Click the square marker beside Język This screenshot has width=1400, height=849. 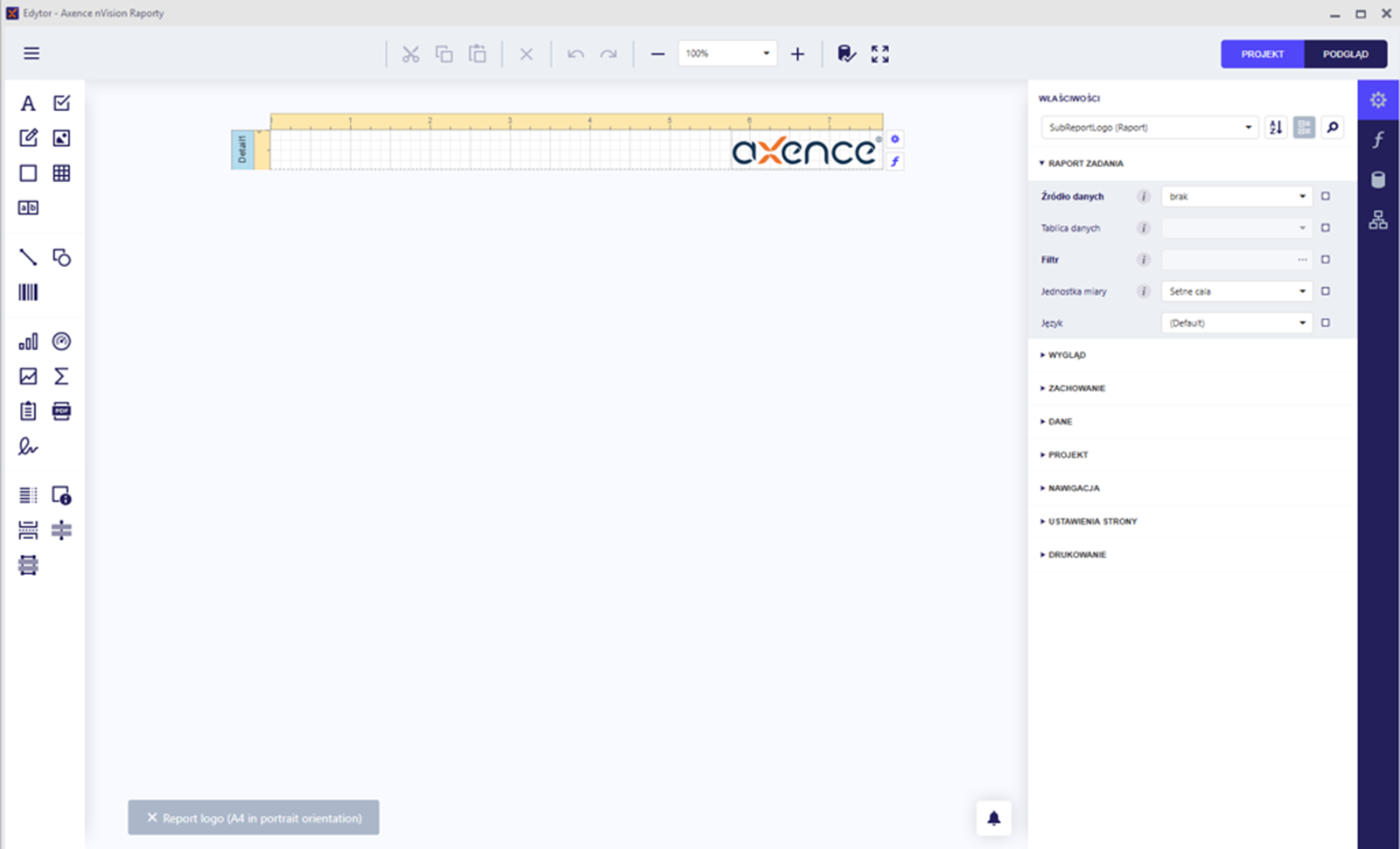pos(1326,323)
